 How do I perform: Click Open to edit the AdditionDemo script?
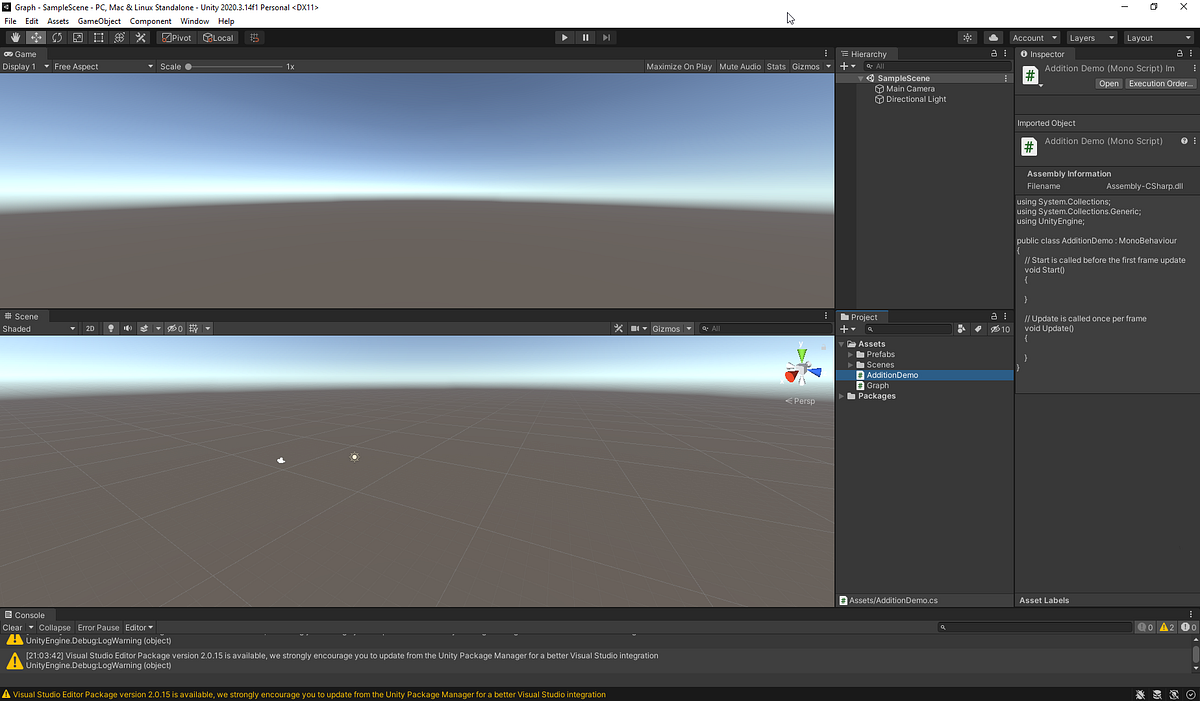pos(1108,83)
